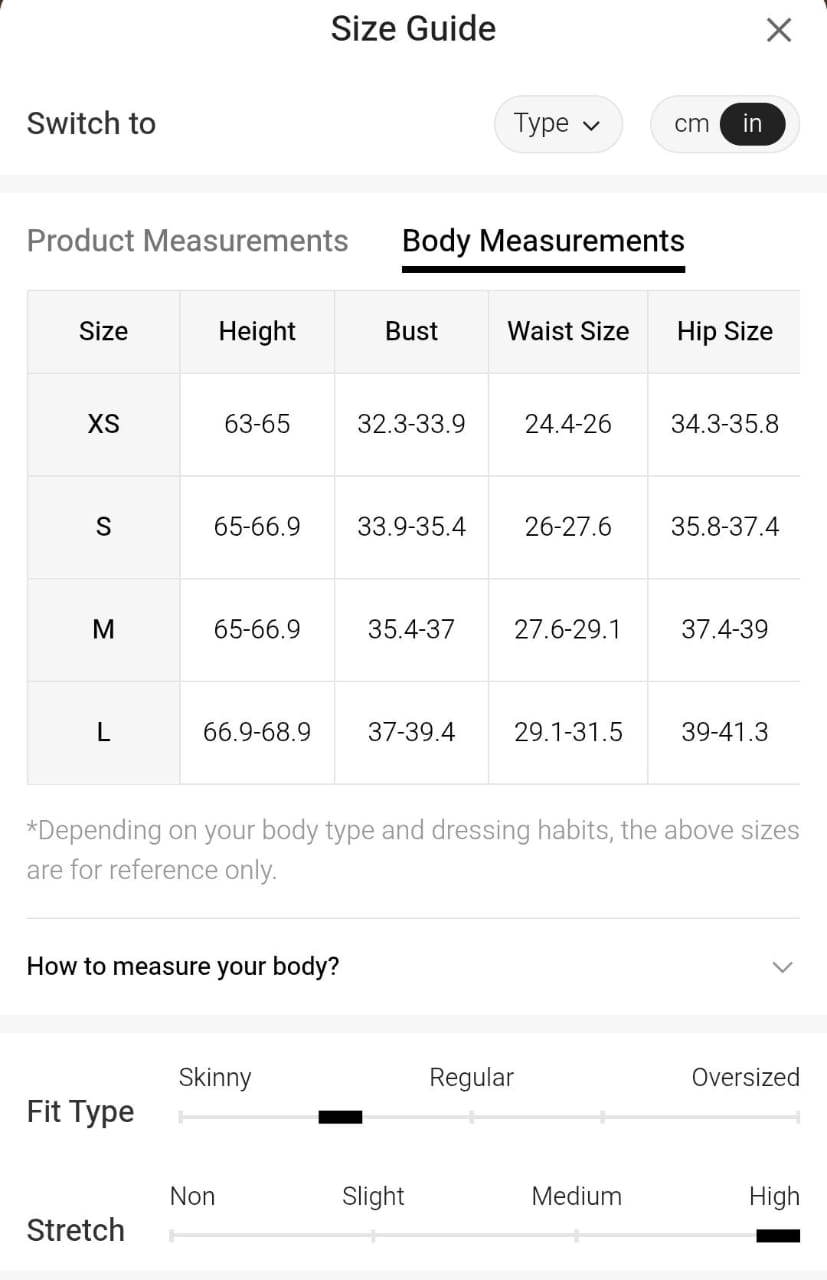This screenshot has height=1280, width=827.
Task: Click the chevron in the Type selector
Action: [x=591, y=126]
